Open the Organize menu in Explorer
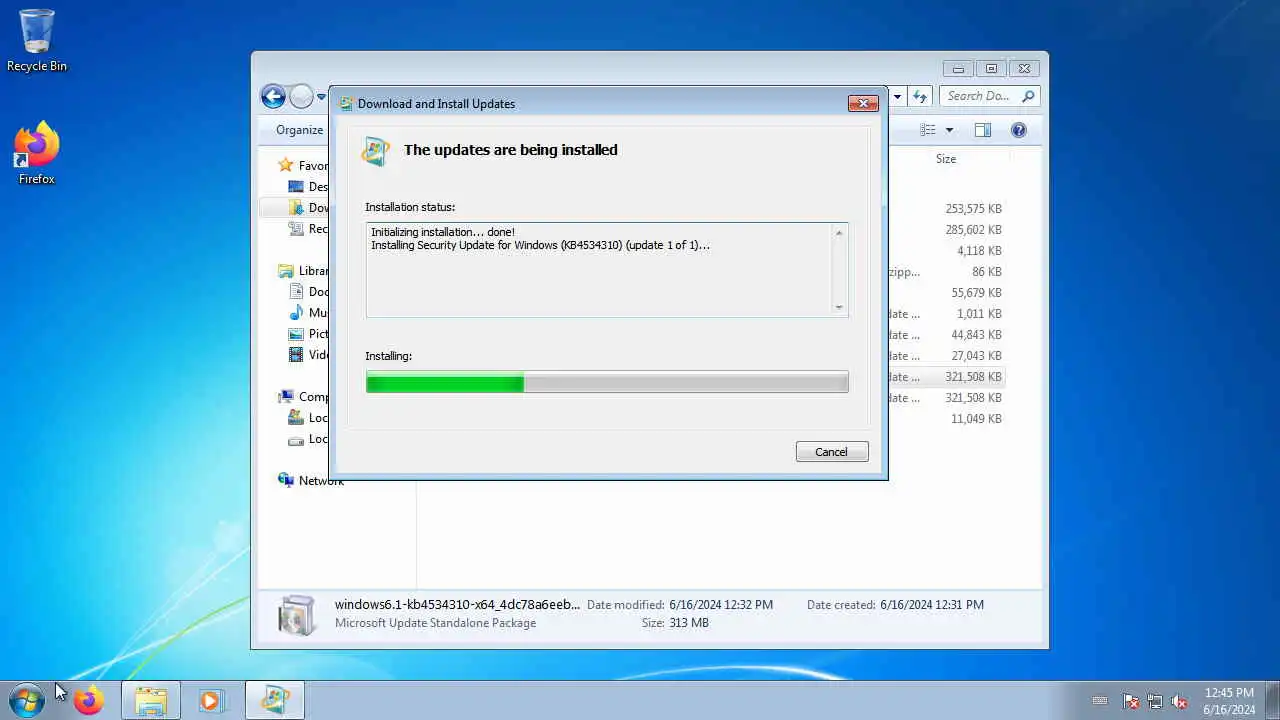Viewport: 1280px width, 720px height. click(300, 130)
